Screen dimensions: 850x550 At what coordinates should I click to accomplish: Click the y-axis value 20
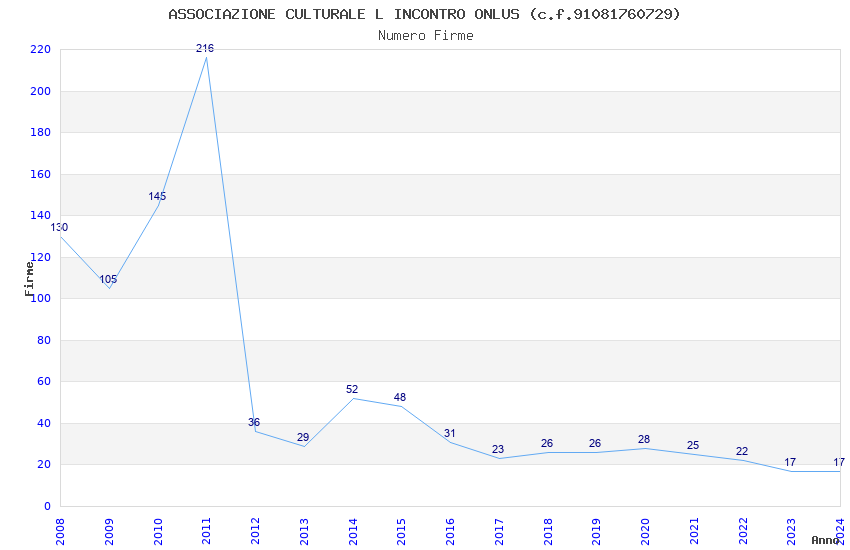pyautogui.click(x=44, y=464)
